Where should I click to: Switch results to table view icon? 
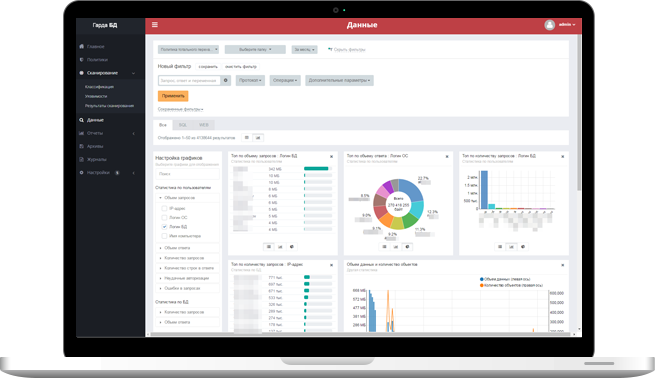tap(247, 137)
